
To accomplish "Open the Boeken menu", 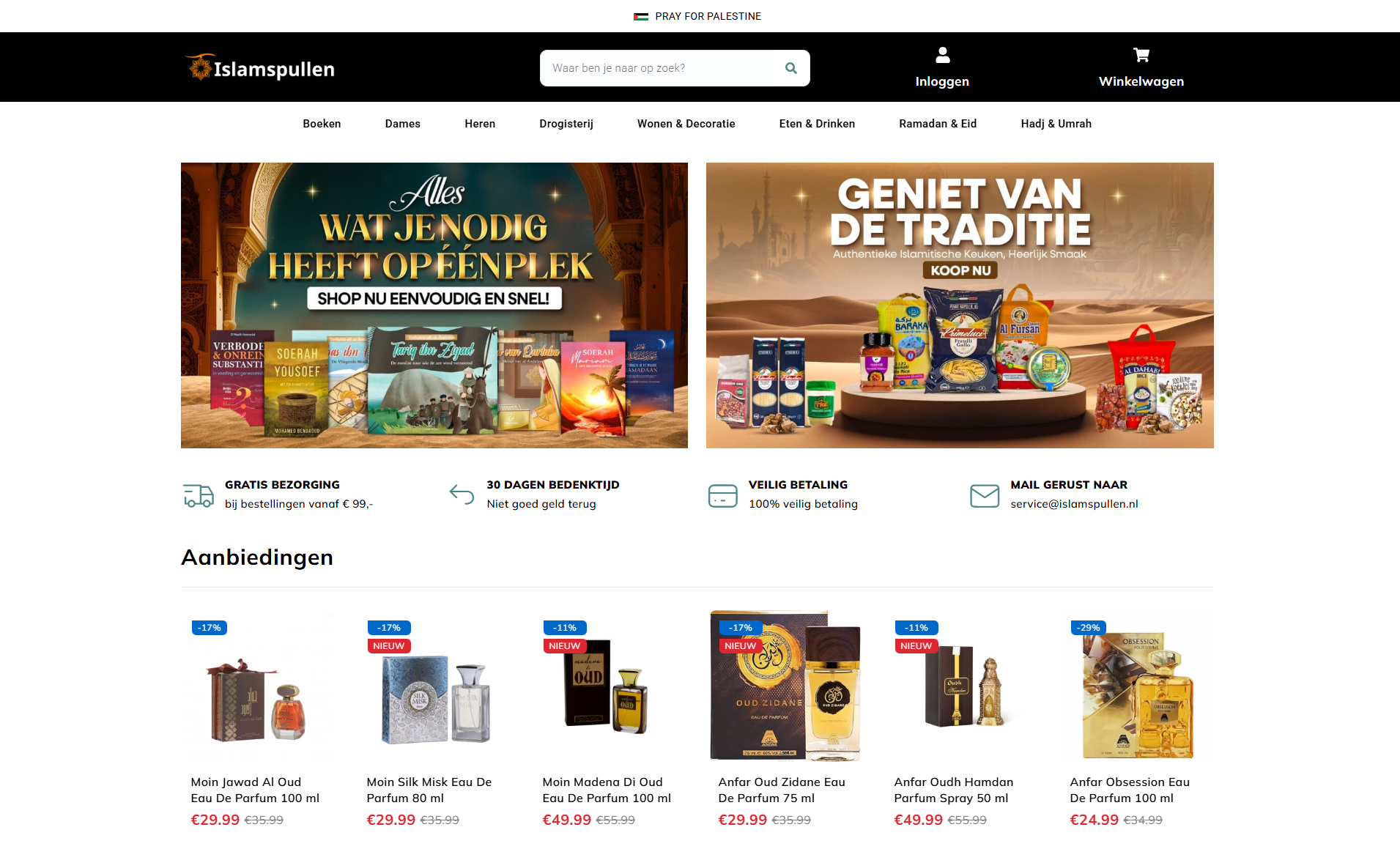I will (322, 124).
